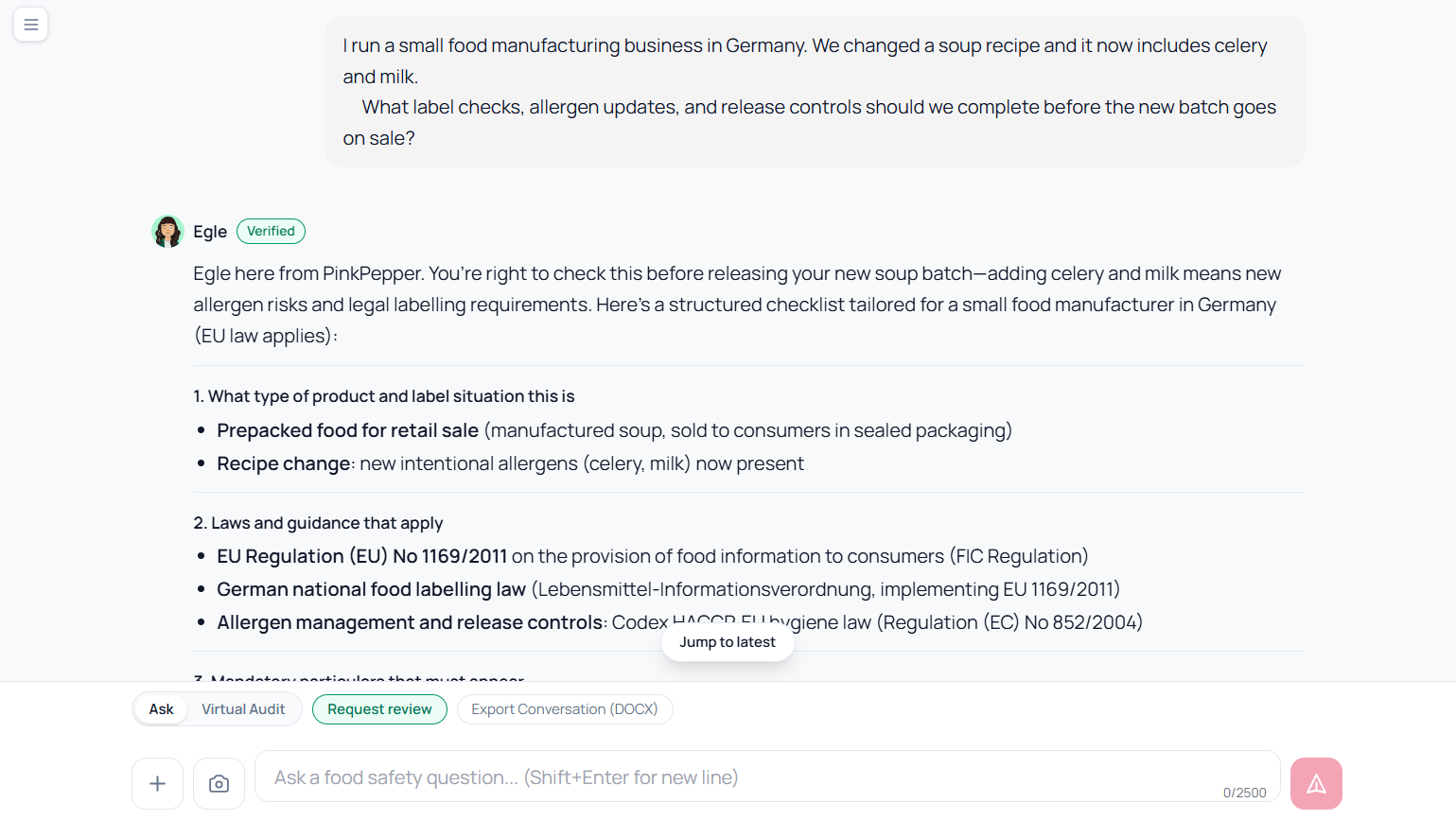Screen dimensions: 1456x820
Task: Click 'Prepacked food for retail sale' text
Action: click(347, 430)
